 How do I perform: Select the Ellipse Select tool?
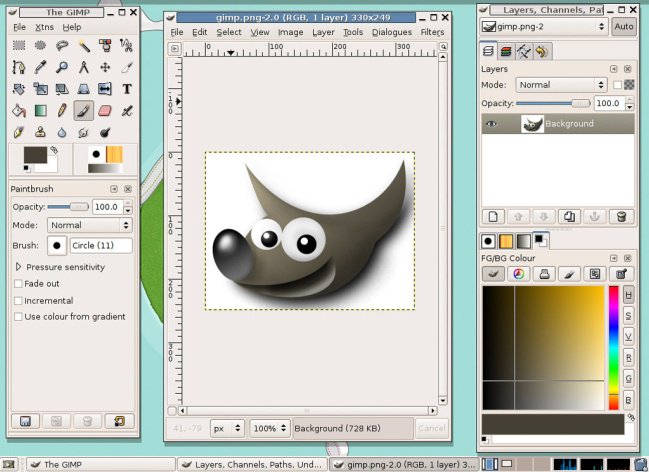point(40,45)
